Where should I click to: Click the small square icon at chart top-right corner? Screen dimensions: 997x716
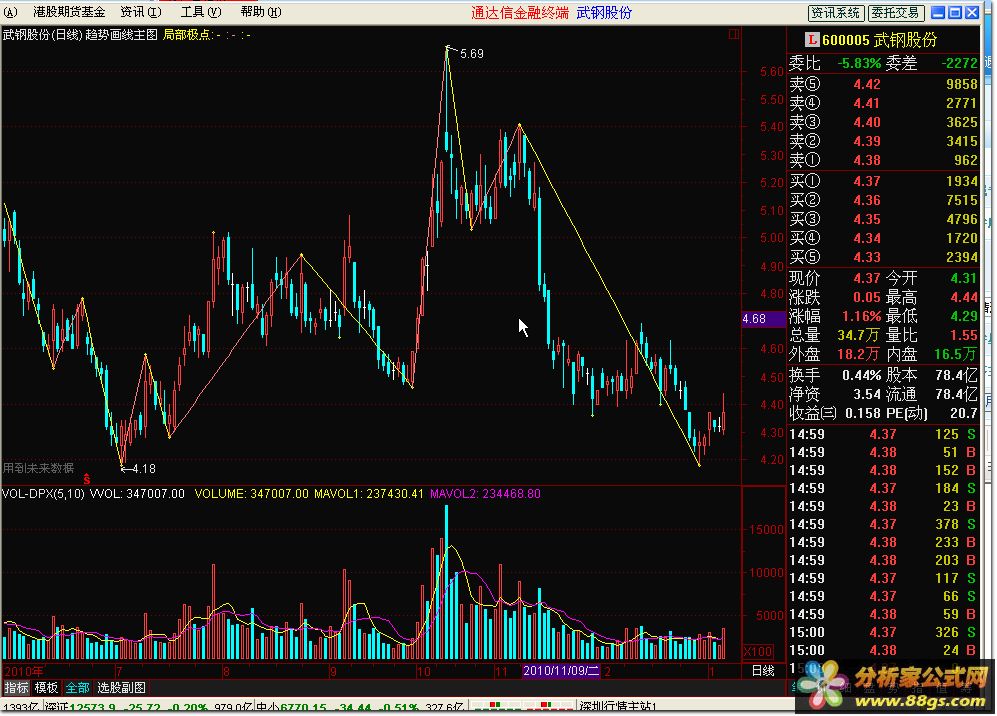(734, 34)
